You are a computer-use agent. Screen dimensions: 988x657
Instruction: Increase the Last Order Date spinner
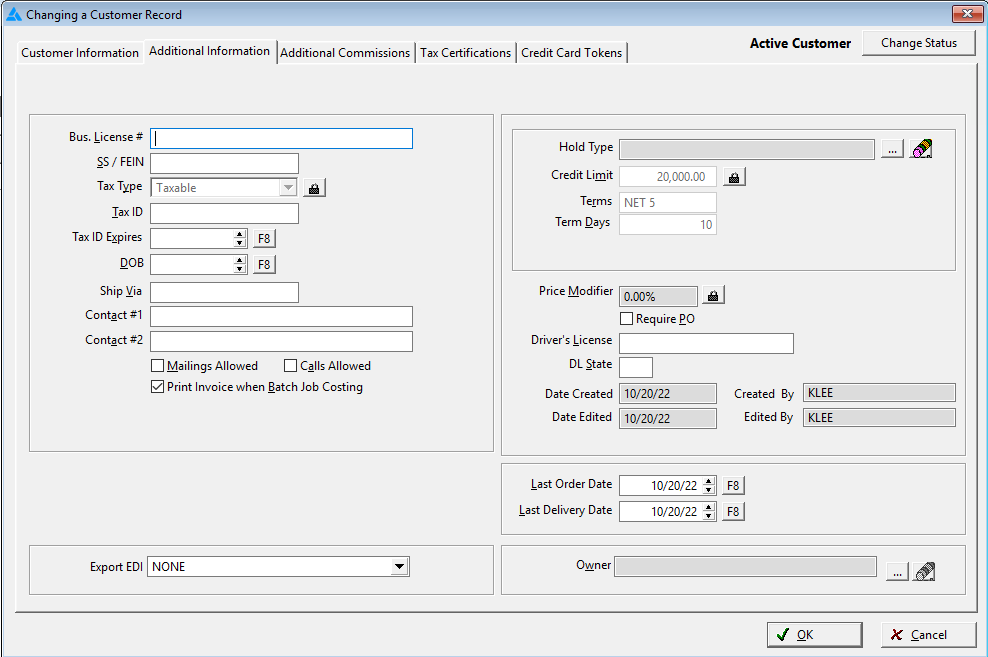(709, 481)
